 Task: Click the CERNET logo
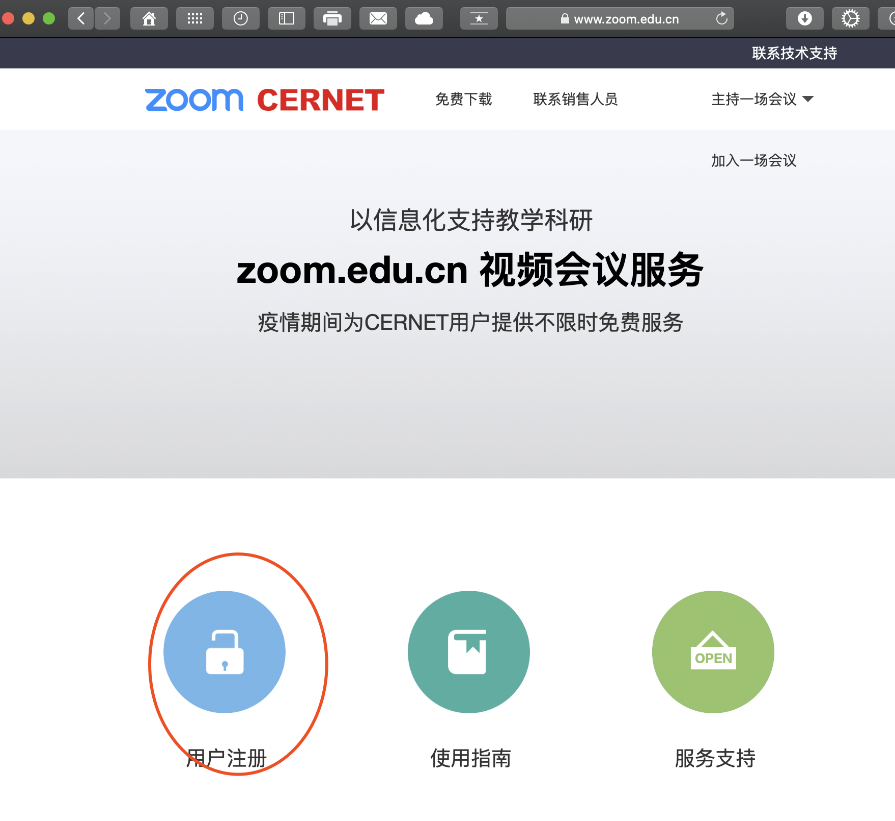point(320,100)
